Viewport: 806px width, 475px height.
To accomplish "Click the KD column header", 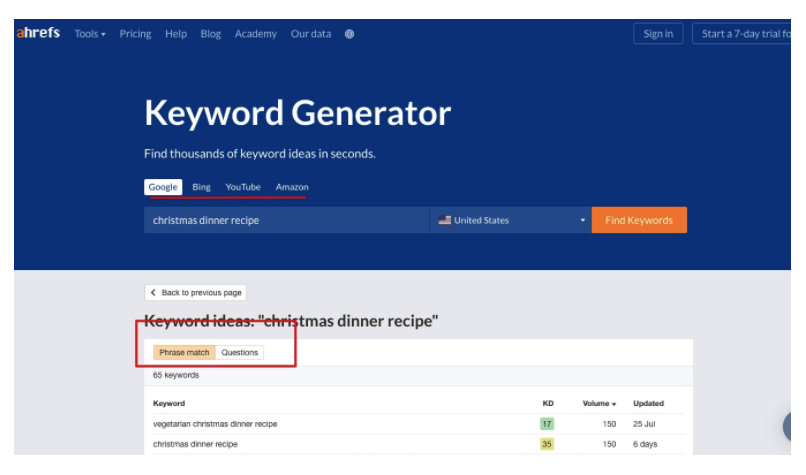I will click(x=548, y=404).
